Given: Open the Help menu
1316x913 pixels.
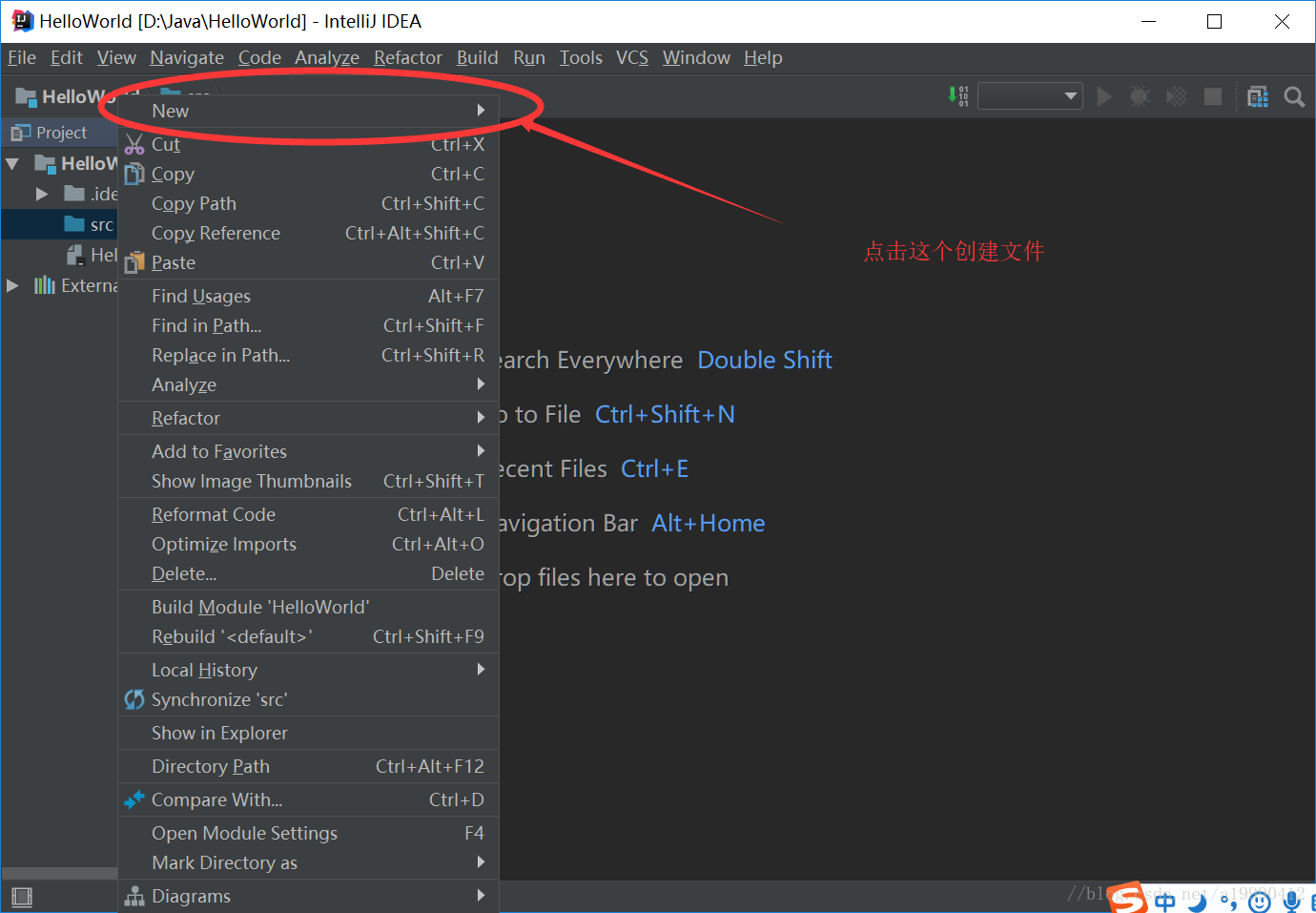Looking at the screenshot, I should point(763,57).
